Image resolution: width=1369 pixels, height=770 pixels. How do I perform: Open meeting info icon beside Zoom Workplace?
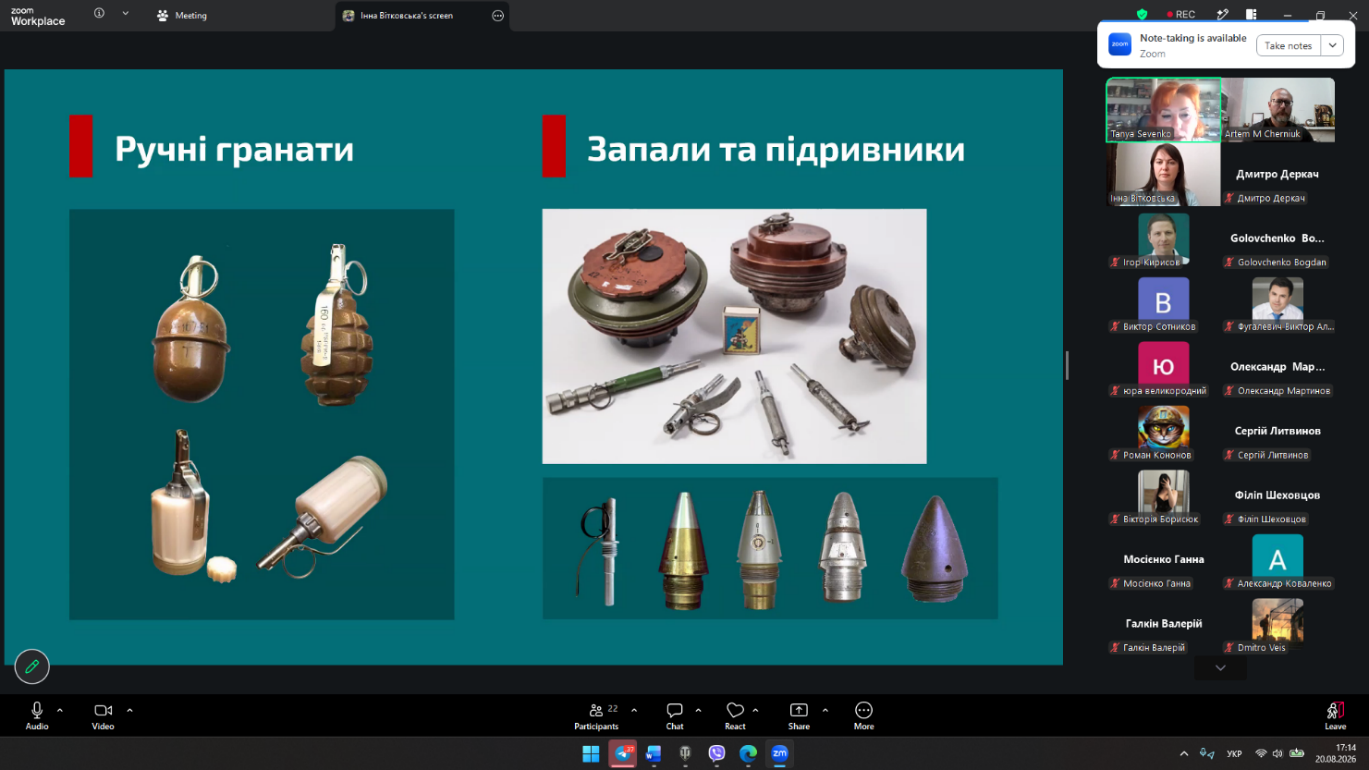99,13
